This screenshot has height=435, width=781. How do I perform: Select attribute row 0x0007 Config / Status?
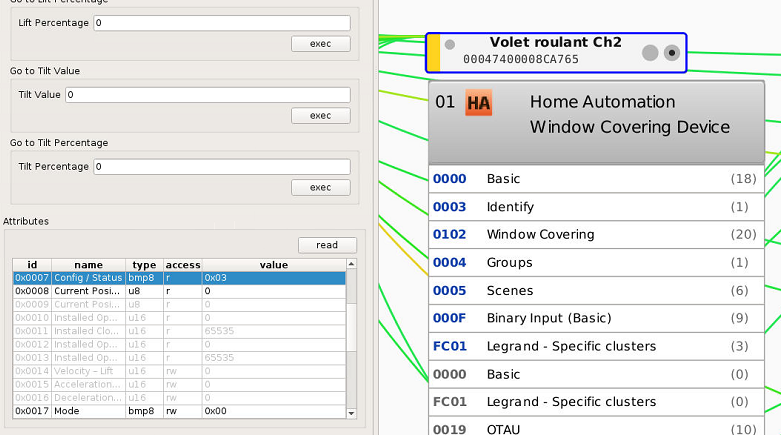pyautogui.click(x=179, y=278)
